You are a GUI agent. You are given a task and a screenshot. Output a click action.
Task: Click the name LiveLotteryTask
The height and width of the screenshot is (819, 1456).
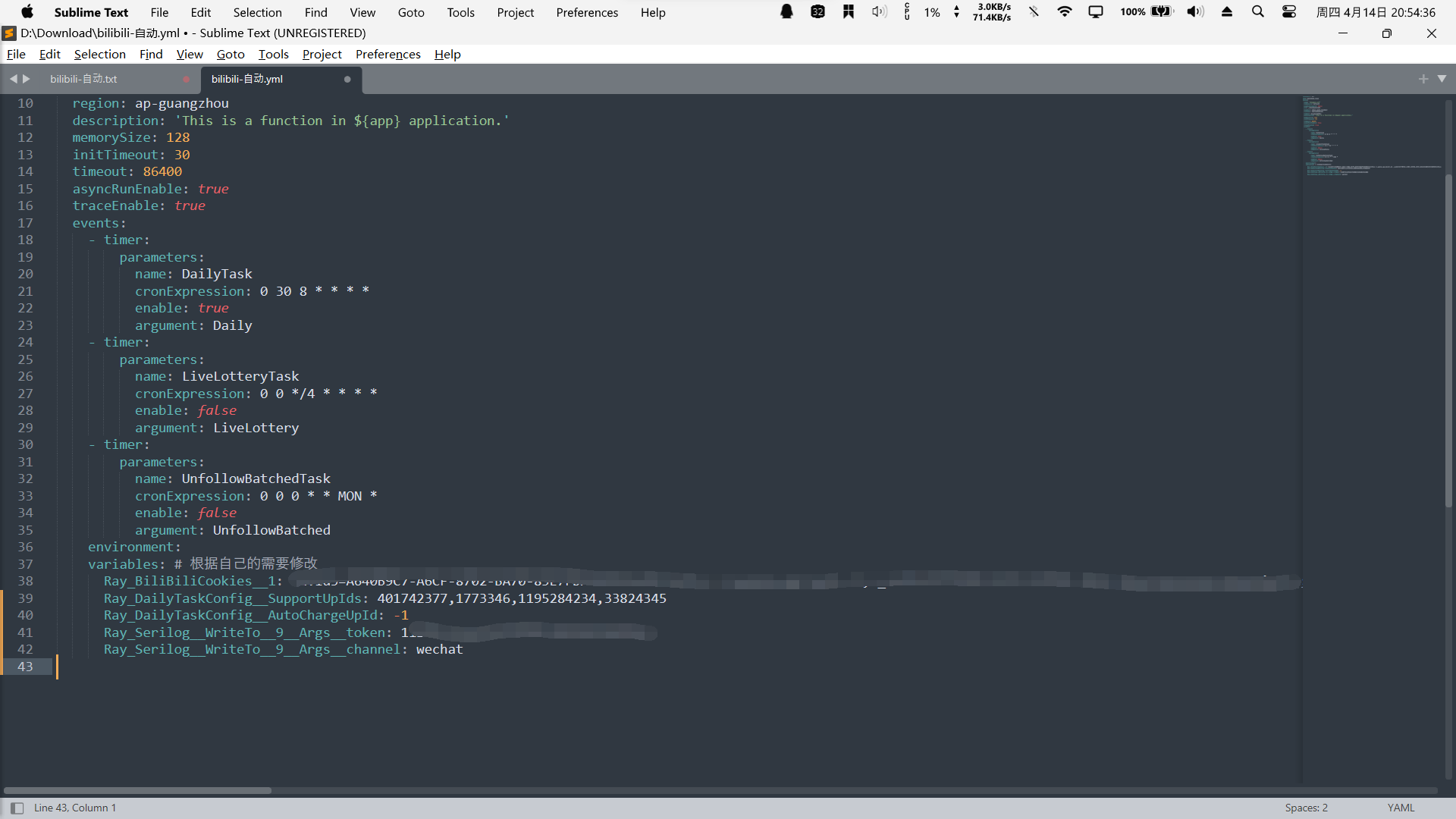pos(240,376)
